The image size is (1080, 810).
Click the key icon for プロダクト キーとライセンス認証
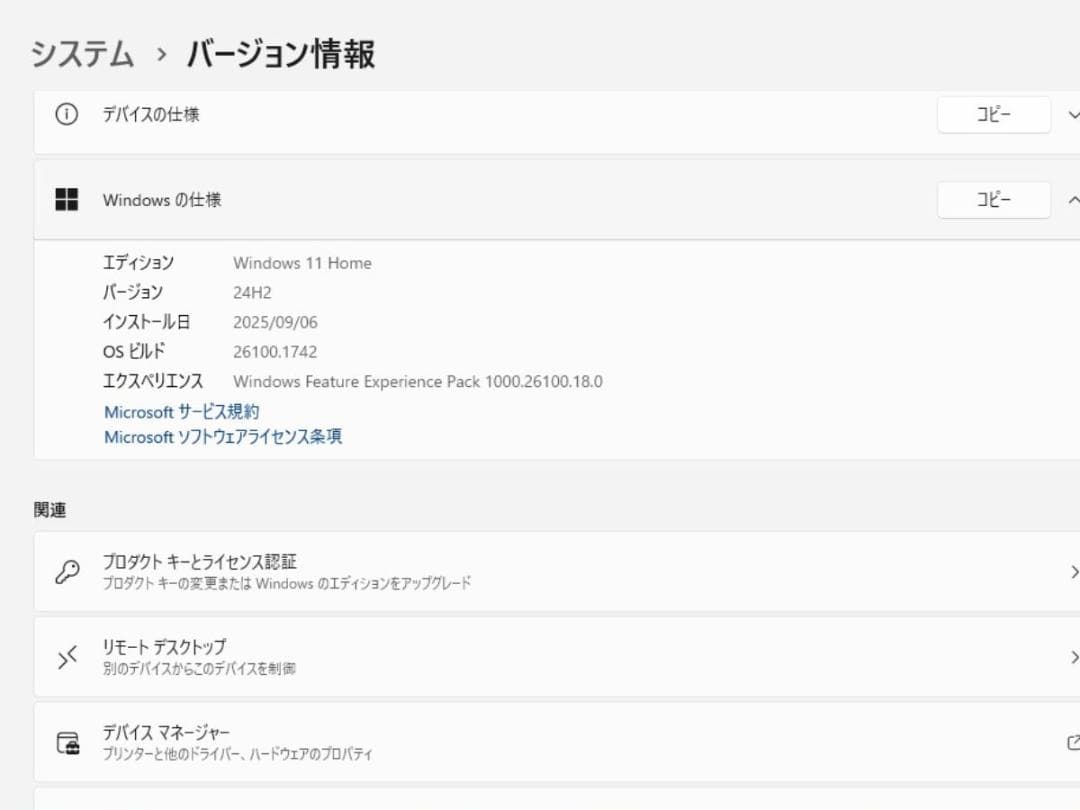[x=68, y=572]
